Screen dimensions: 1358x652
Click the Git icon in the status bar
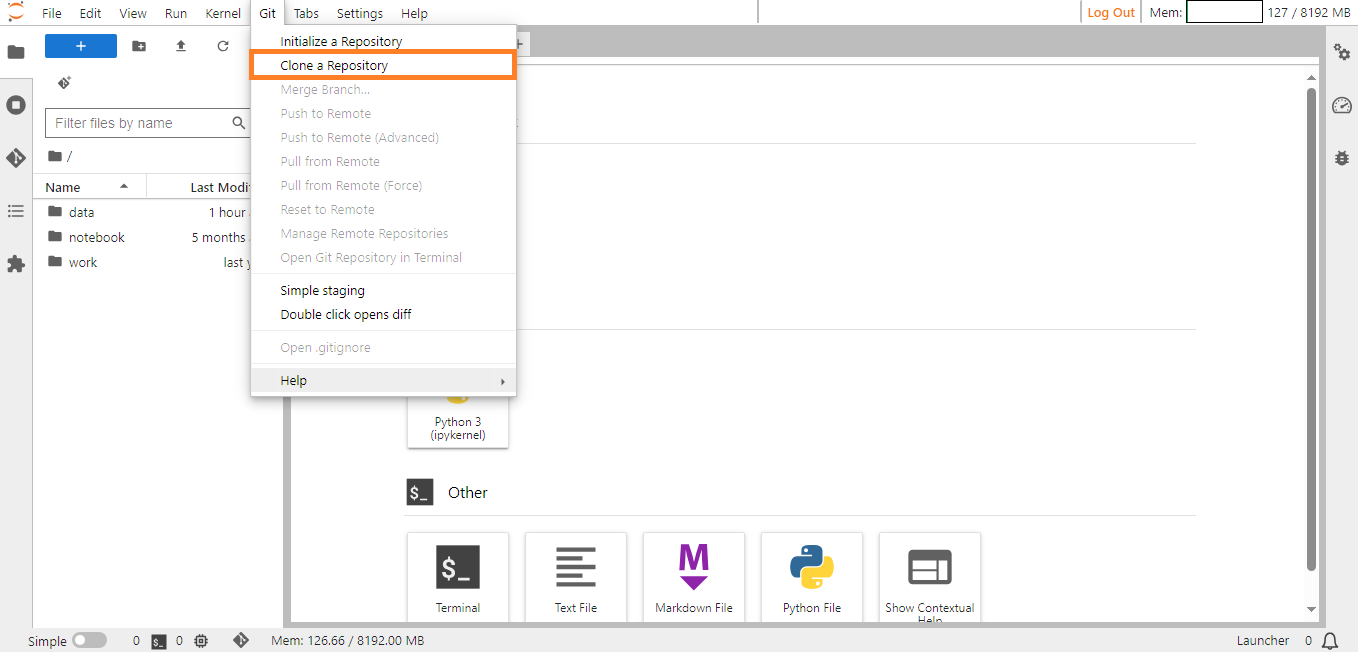click(x=240, y=640)
